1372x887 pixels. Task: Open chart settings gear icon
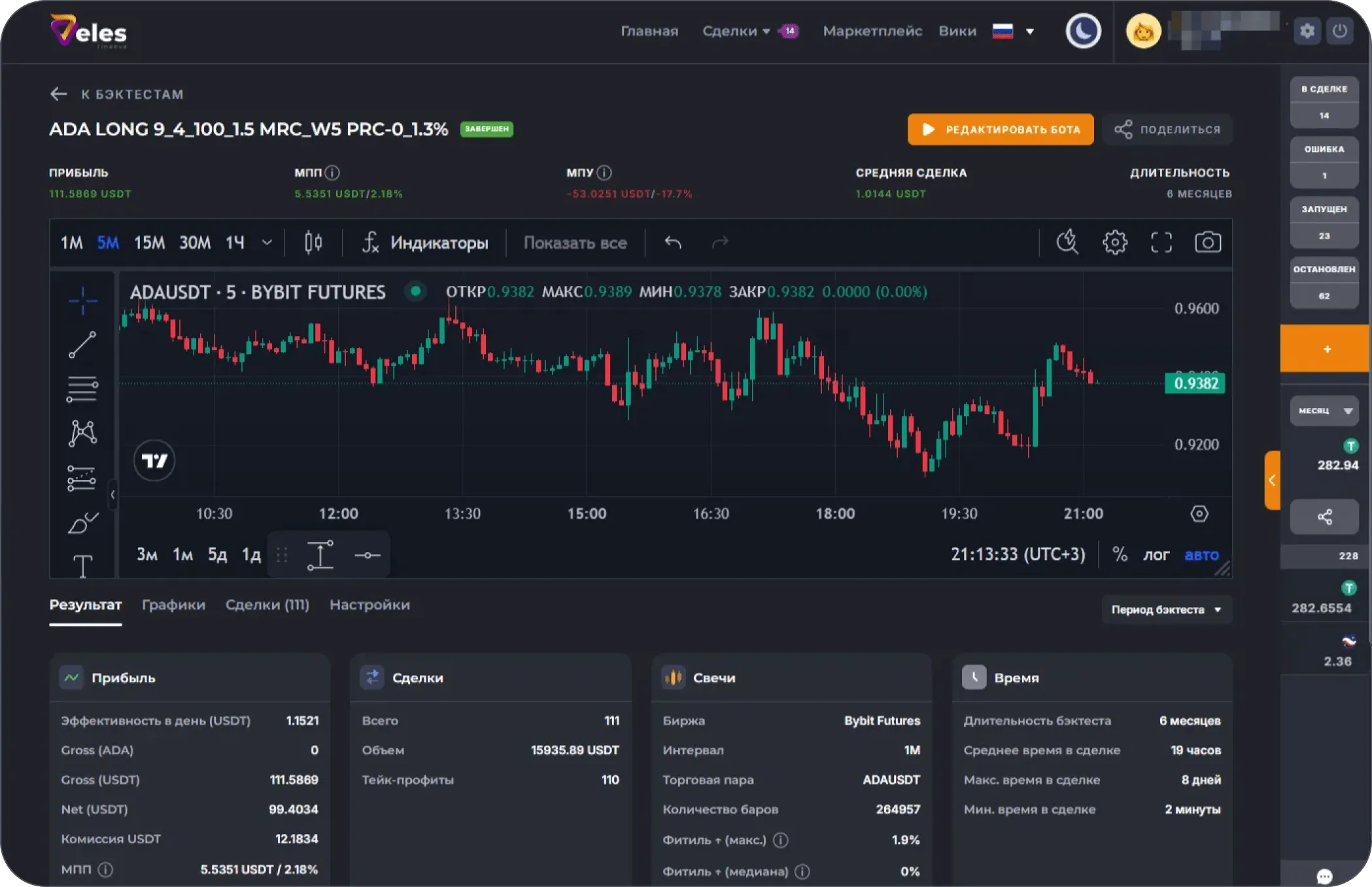tap(1114, 243)
